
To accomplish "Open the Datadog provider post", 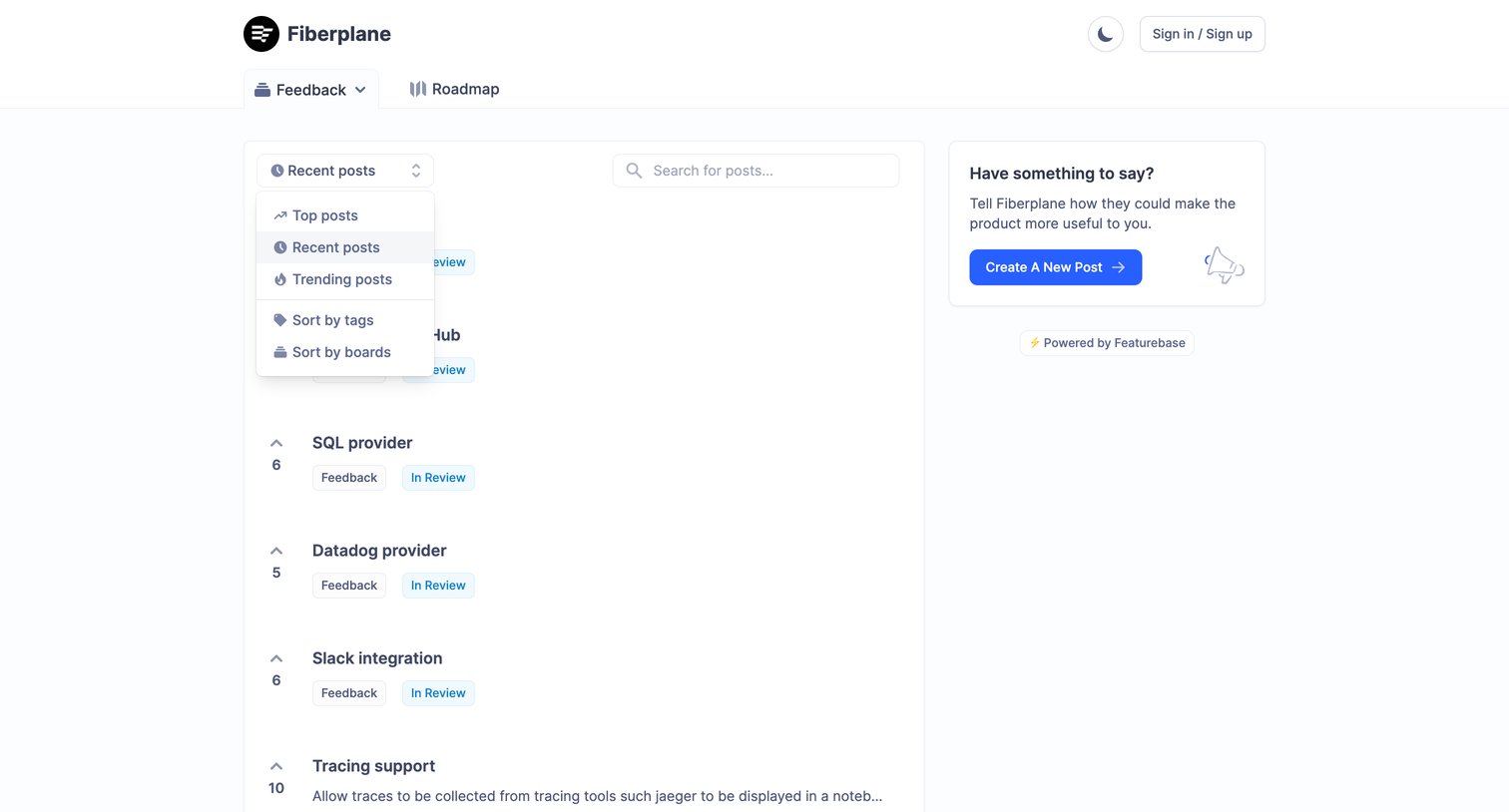I will click(379, 551).
